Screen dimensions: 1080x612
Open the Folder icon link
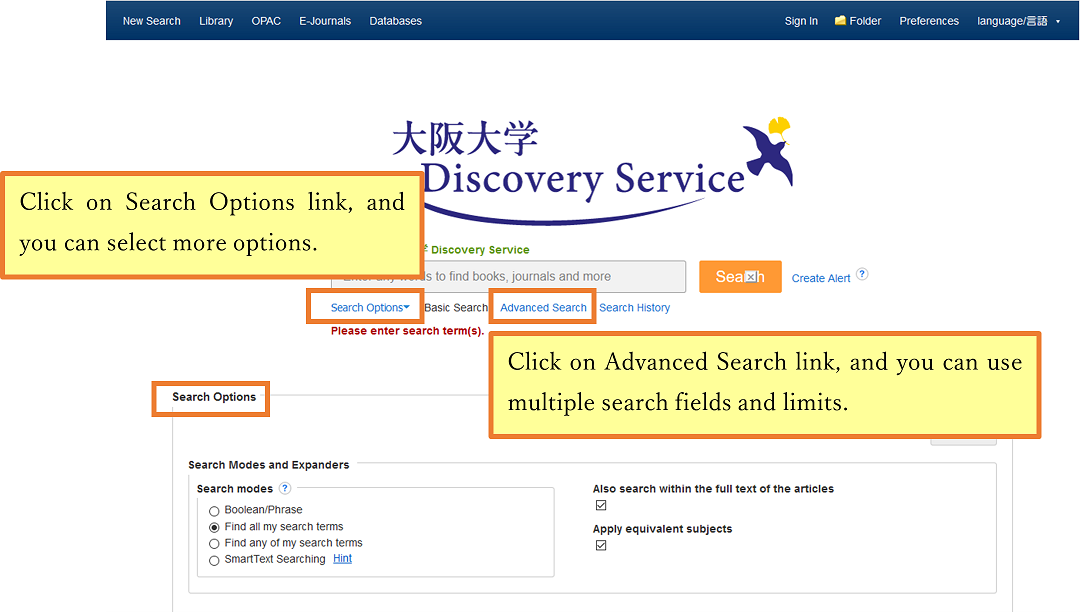coord(858,21)
